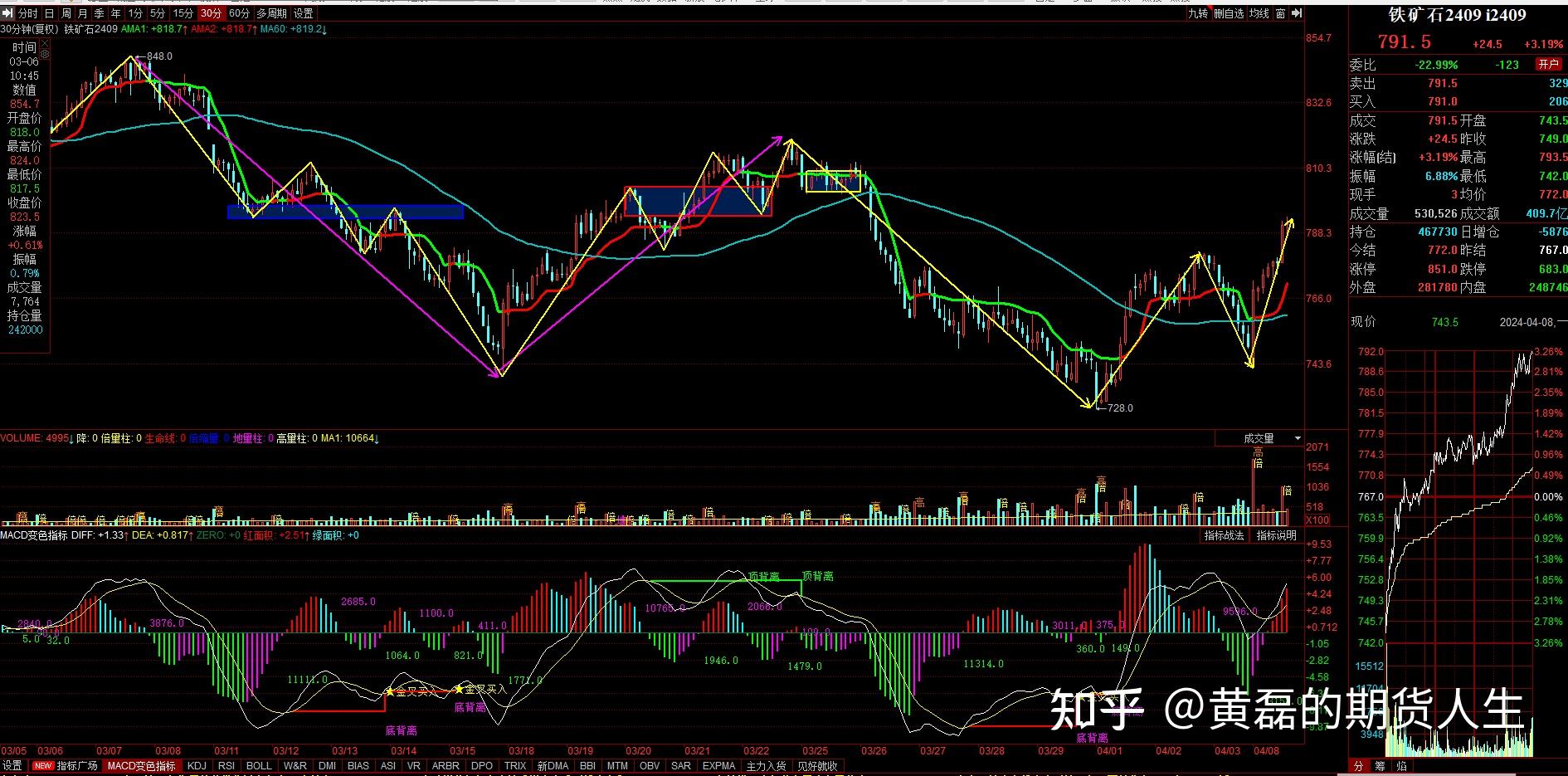This screenshot has width=1568, height=776.
Task: Open the 指标说明 indicator description
Action: point(1276,535)
